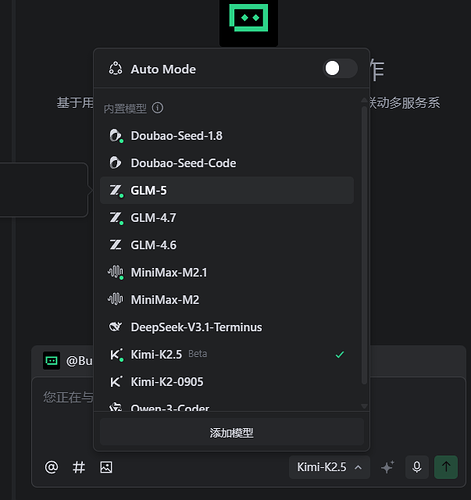Click scroll-down arrow of model list
This screenshot has width=471, height=500.
364,406
